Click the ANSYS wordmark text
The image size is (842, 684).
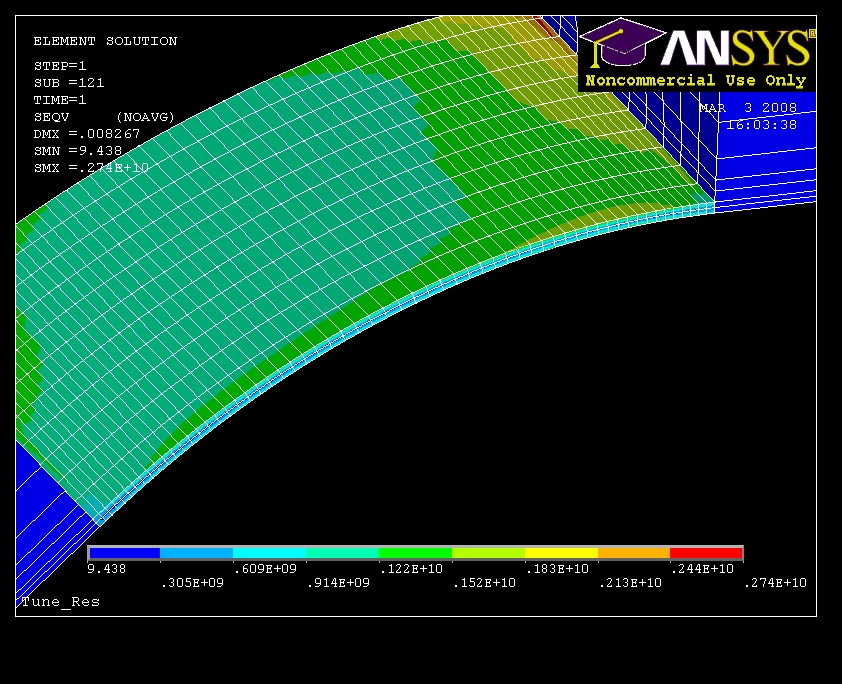click(x=737, y=48)
